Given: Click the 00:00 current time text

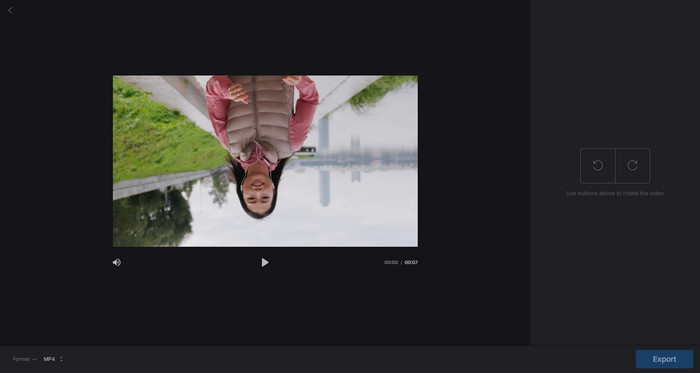Looking at the screenshot, I should (391, 262).
